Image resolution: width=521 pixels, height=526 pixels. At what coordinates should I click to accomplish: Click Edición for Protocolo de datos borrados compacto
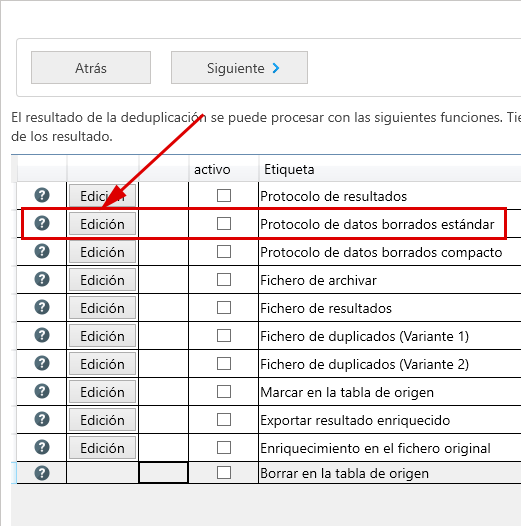point(103,252)
